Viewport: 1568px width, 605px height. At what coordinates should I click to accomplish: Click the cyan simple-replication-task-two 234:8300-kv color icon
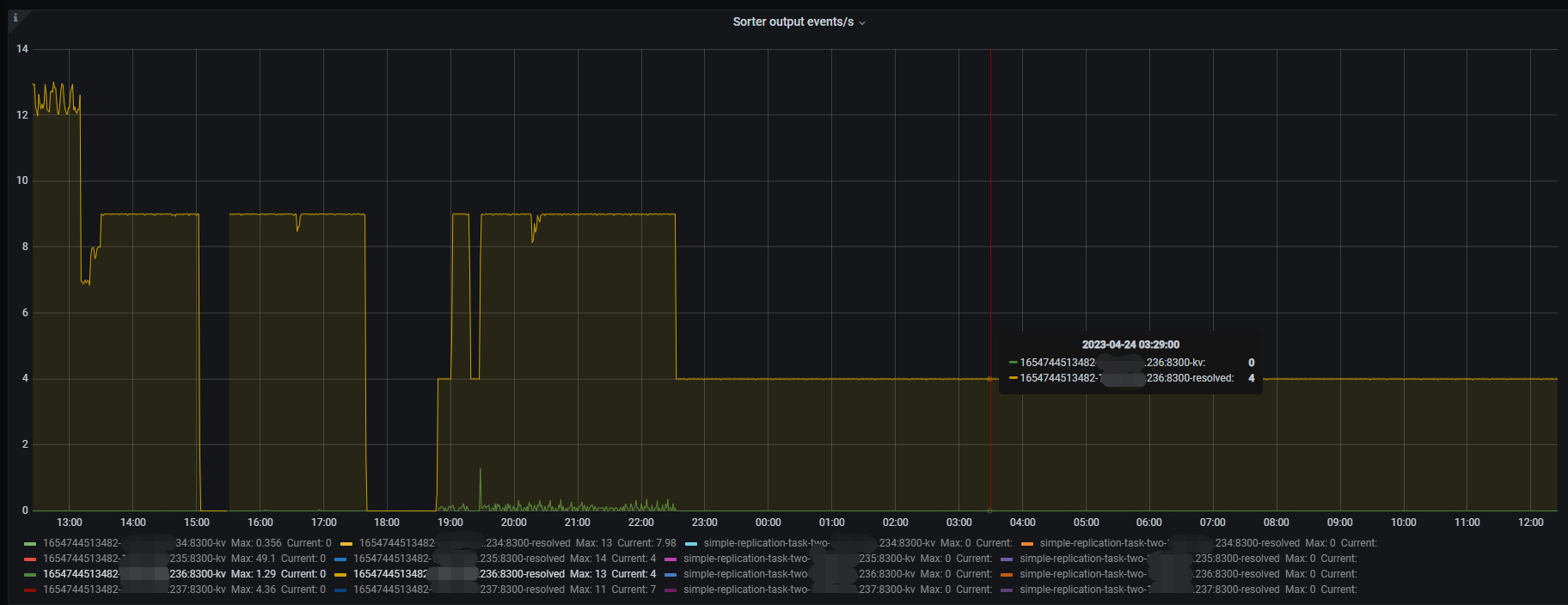click(691, 544)
